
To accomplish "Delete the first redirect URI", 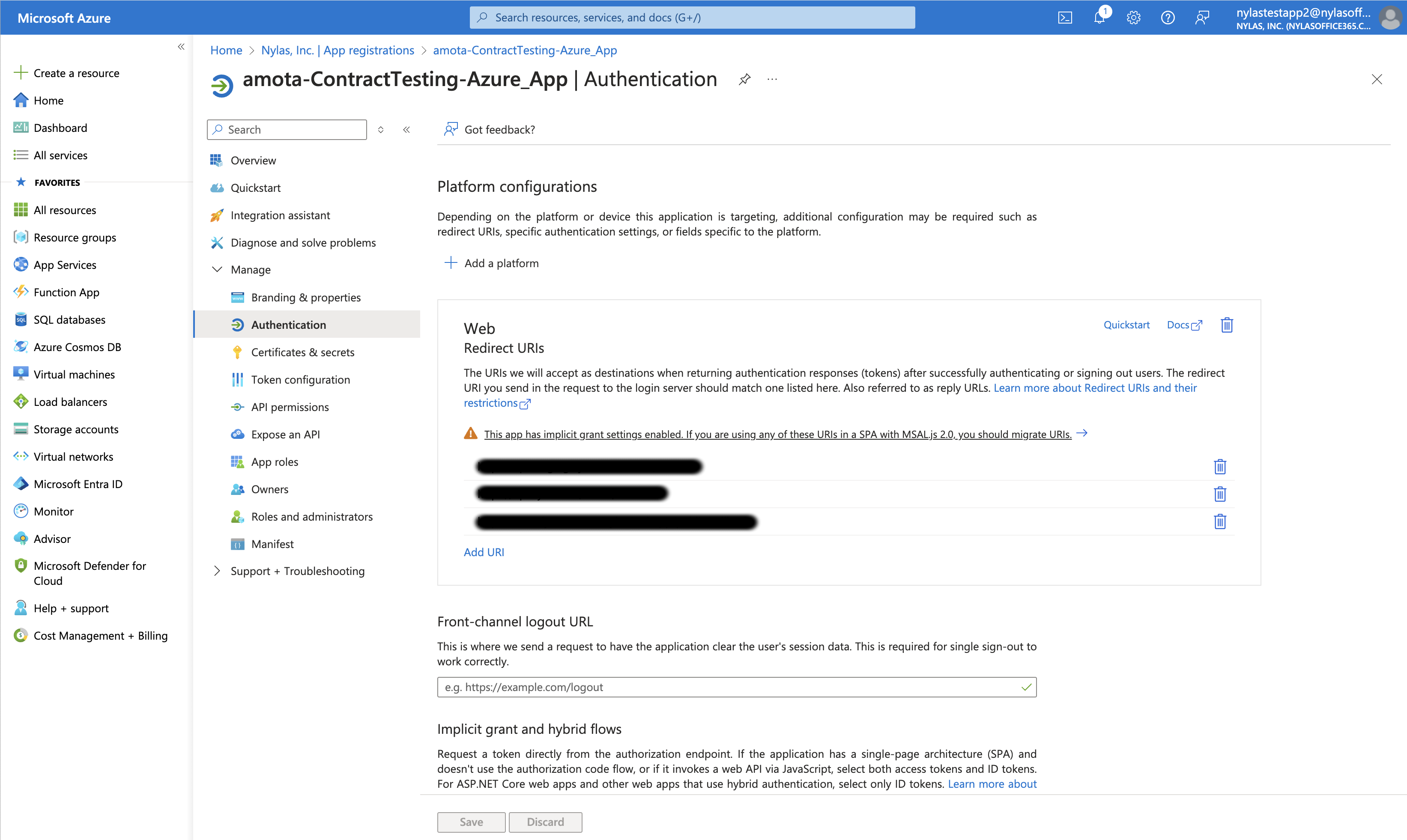I will (1220, 466).
